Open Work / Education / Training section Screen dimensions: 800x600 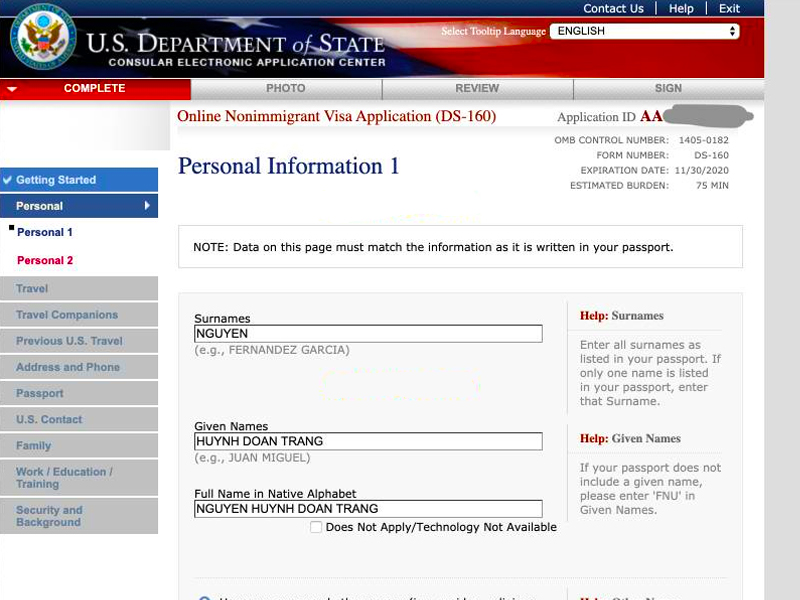pyautogui.click(x=79, y=478)
